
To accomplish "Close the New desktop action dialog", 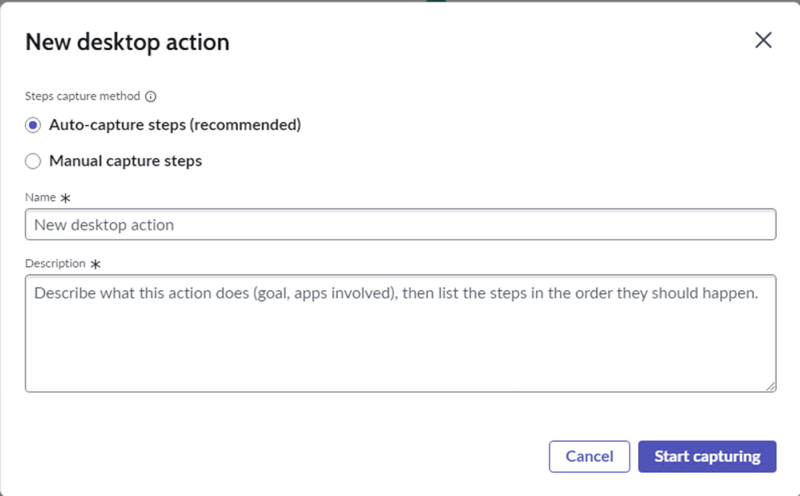I will click(763, 40).
